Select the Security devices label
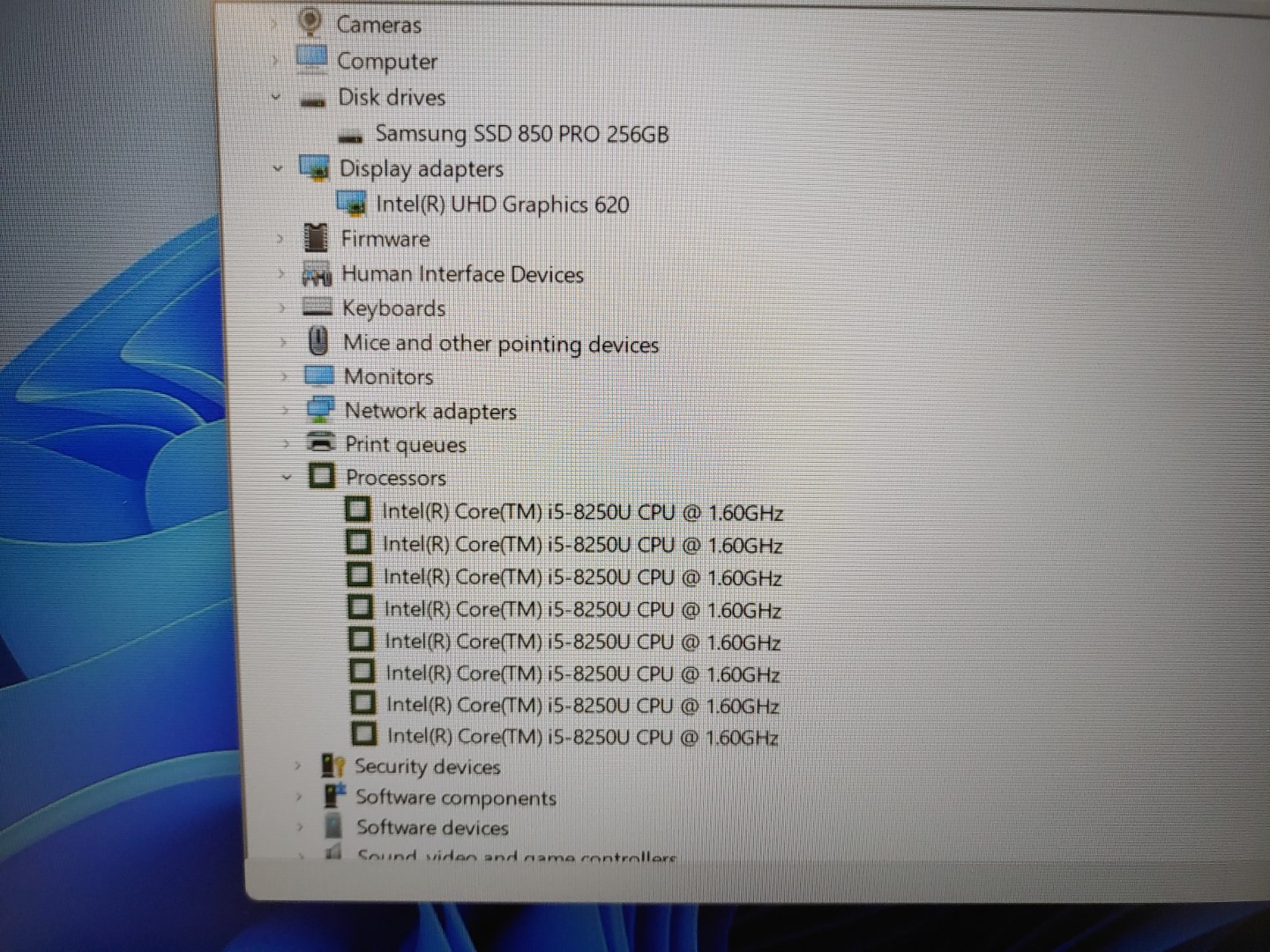Viewport: 1270px width, 952px height. (428, 767)
